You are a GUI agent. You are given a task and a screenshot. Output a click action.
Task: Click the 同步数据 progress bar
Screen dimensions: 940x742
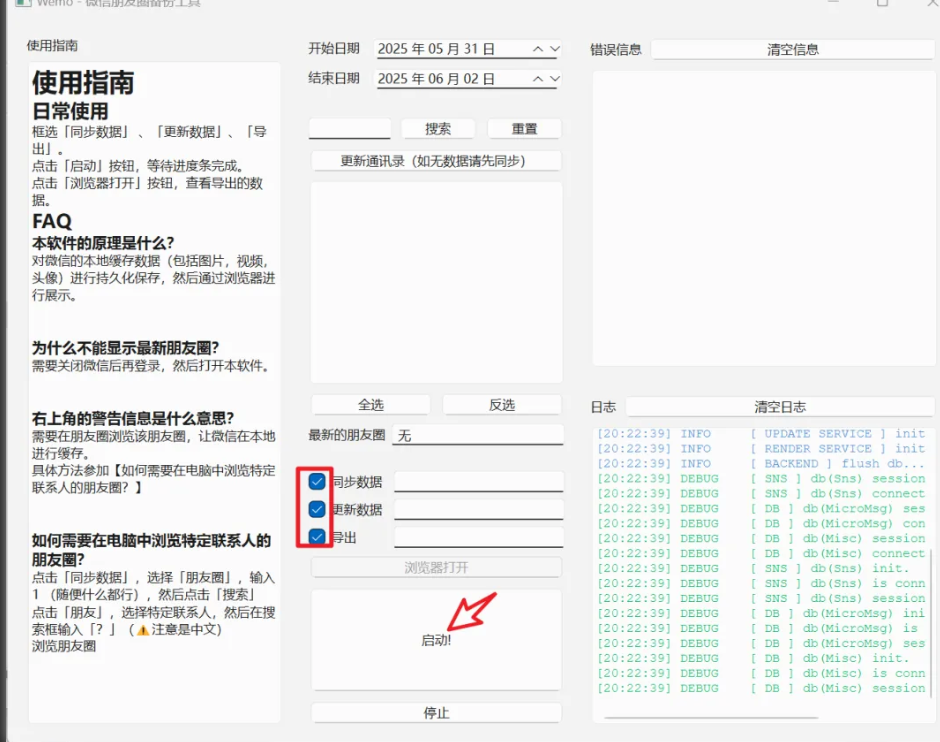(x=478, y=482)
